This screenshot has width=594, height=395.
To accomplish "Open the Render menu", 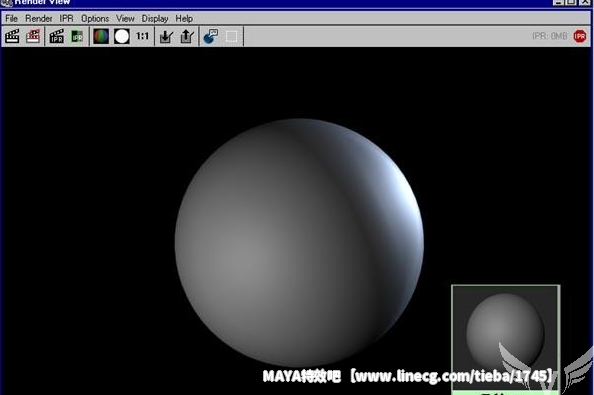I will click(x=39, y=19).
